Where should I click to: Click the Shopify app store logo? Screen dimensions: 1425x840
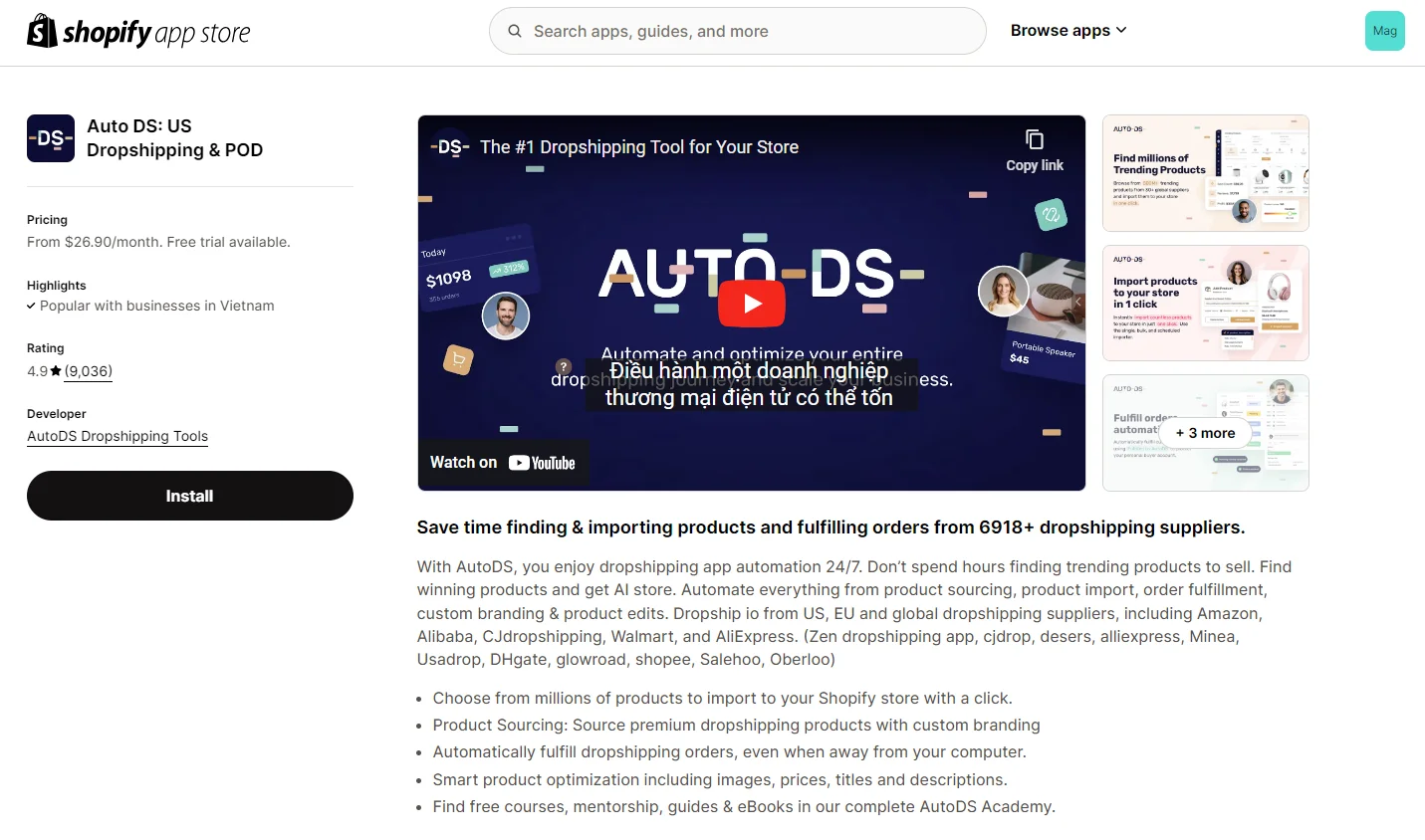[138, 32]
